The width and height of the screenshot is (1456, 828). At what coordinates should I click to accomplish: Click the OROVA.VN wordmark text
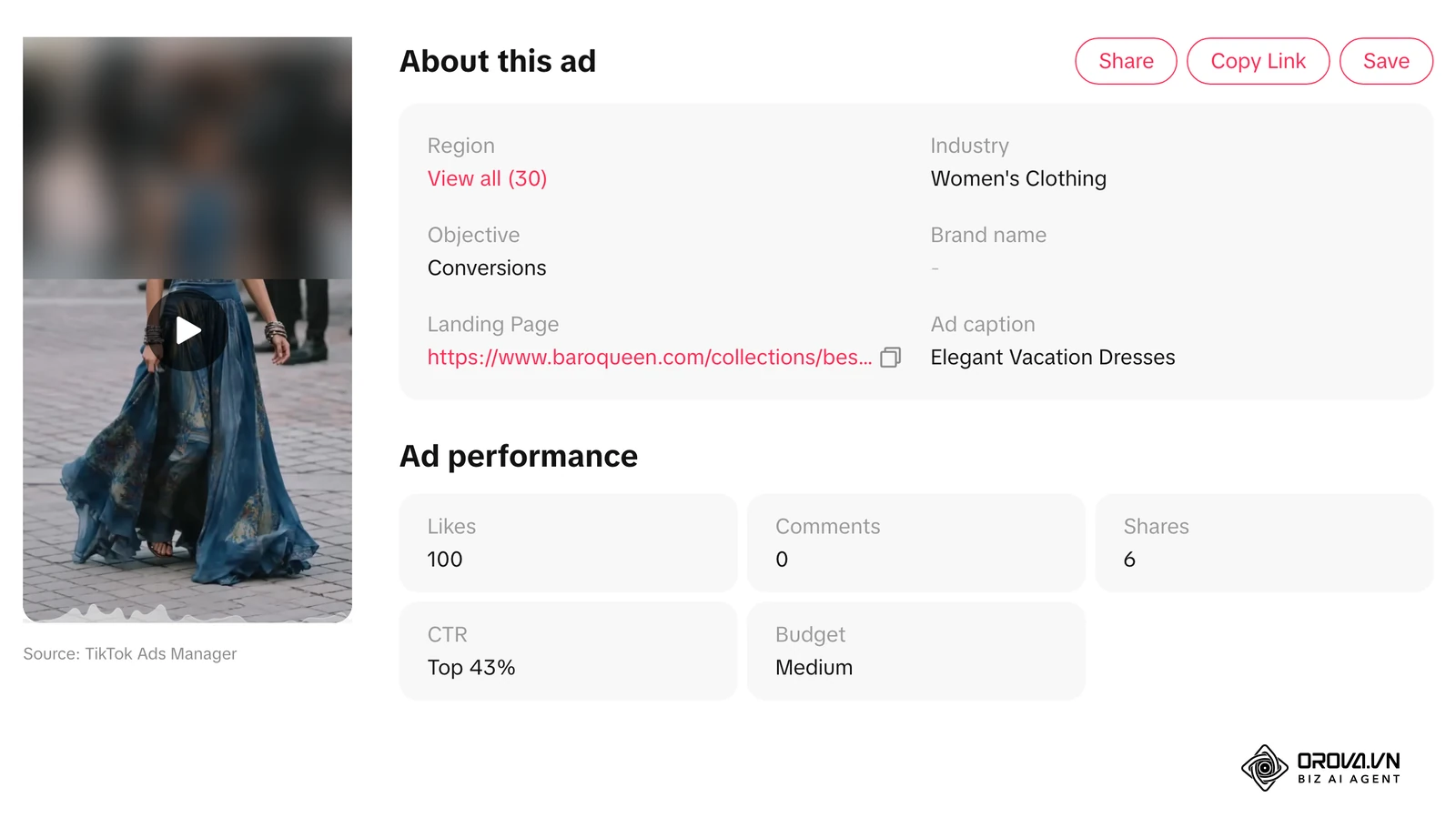[x=1349, y=761]
